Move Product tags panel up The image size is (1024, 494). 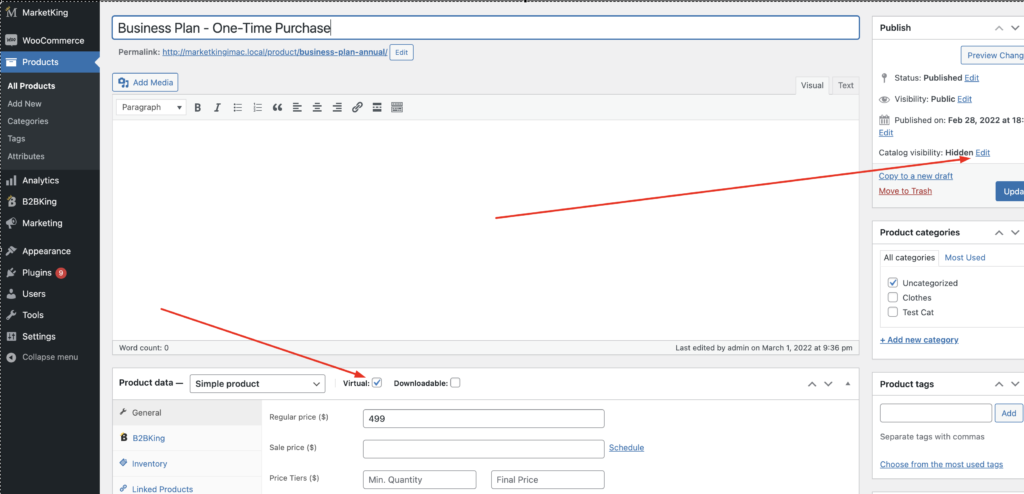(999, 384)
